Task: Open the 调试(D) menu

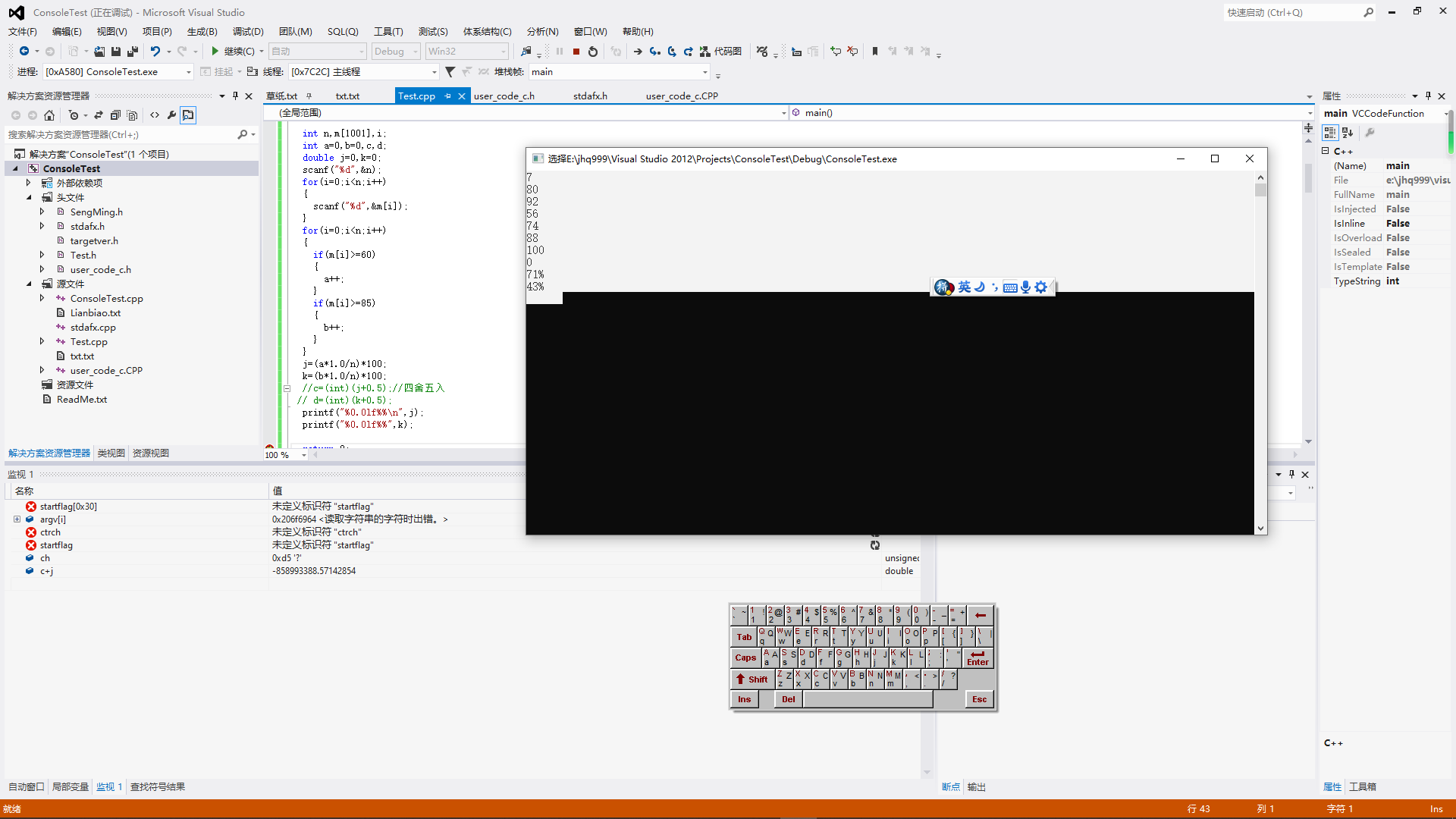Action: [248, 31]
